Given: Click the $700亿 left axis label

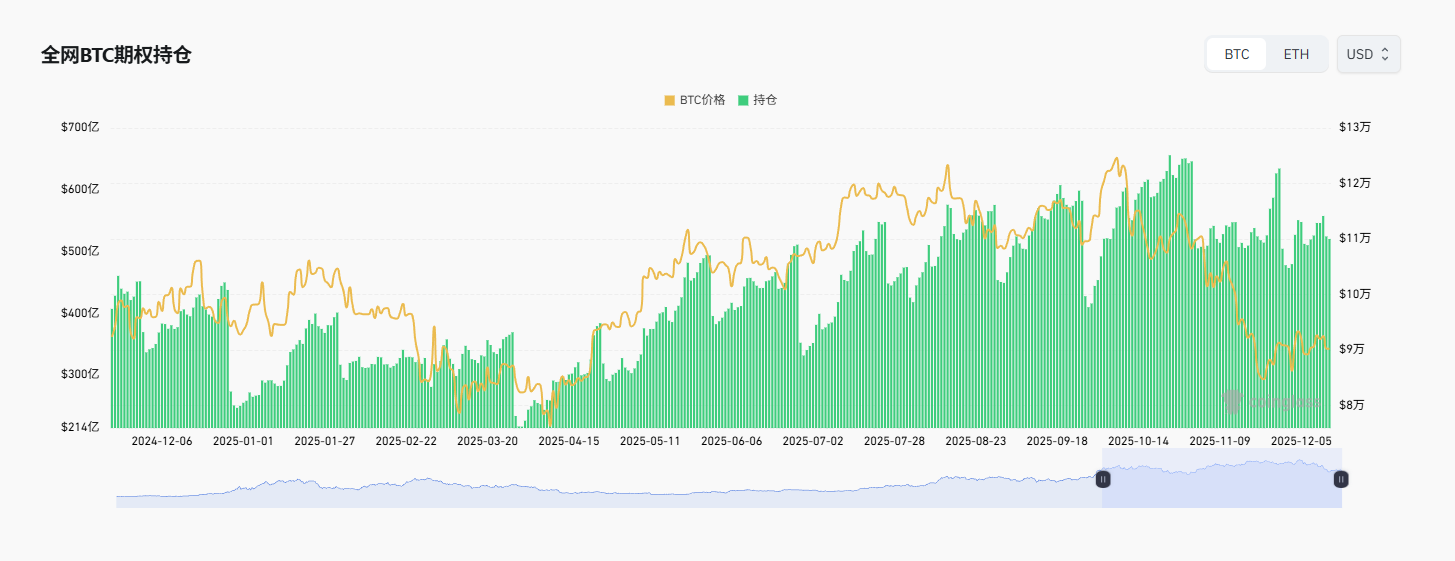Looking at the screenshot, I should pos(80,127).
